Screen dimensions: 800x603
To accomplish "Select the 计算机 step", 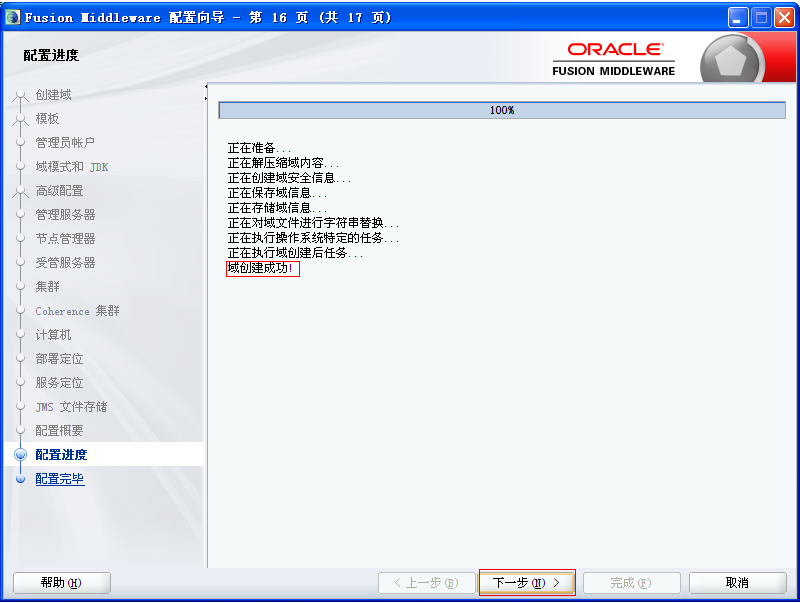I will 53,334.
